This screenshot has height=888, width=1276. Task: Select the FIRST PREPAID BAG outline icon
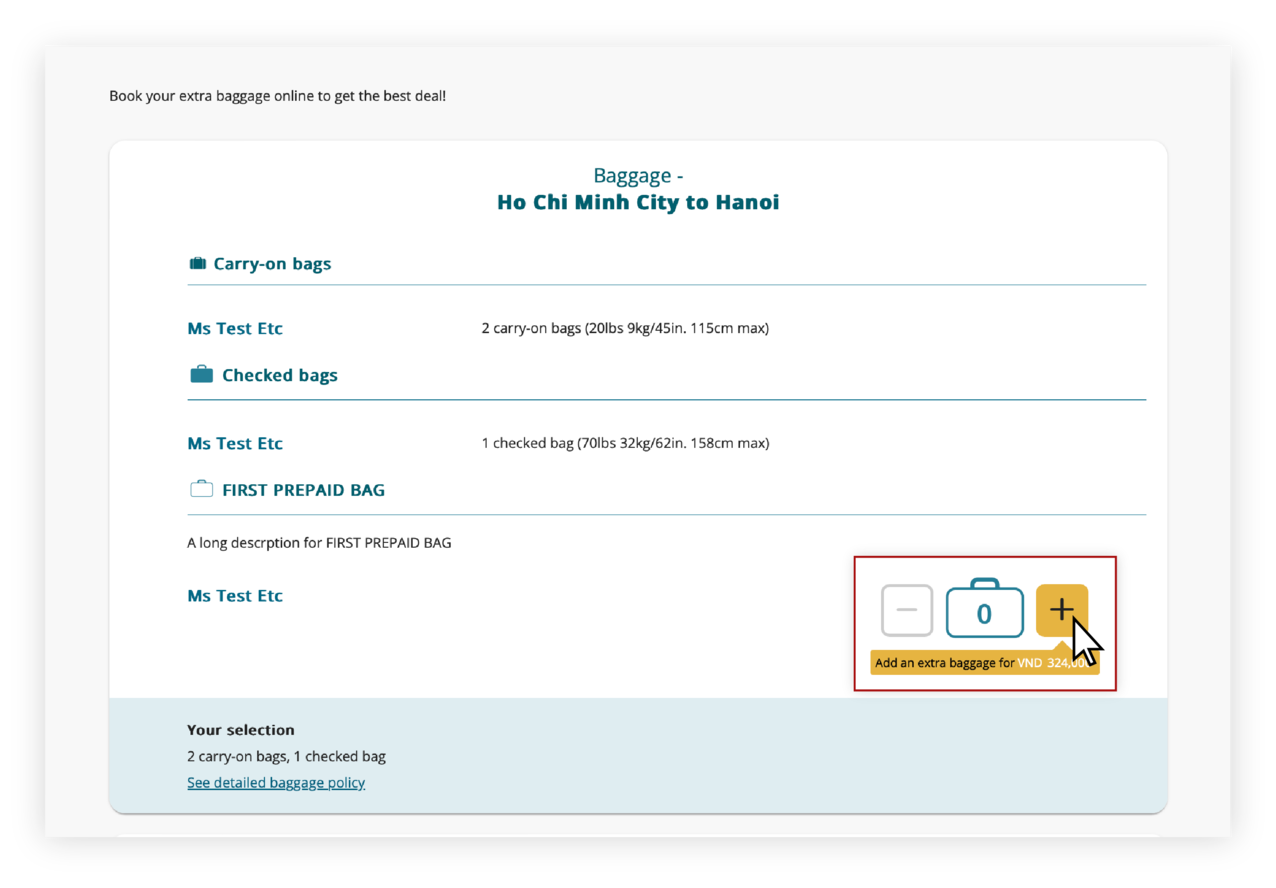click(201, 488)
